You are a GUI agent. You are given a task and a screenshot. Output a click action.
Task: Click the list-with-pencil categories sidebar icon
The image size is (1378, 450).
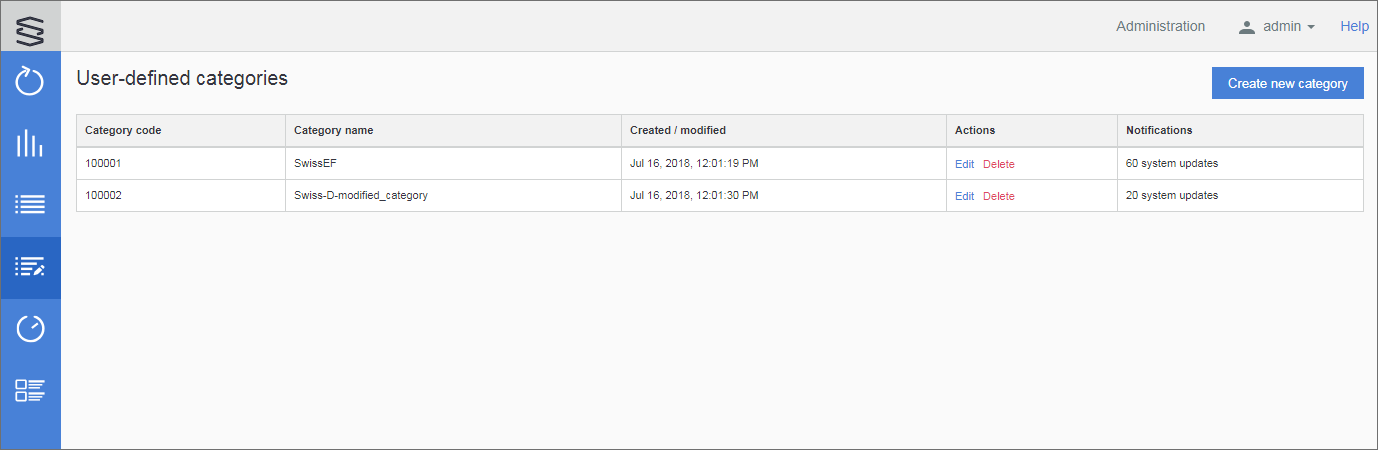click(30, 267)
